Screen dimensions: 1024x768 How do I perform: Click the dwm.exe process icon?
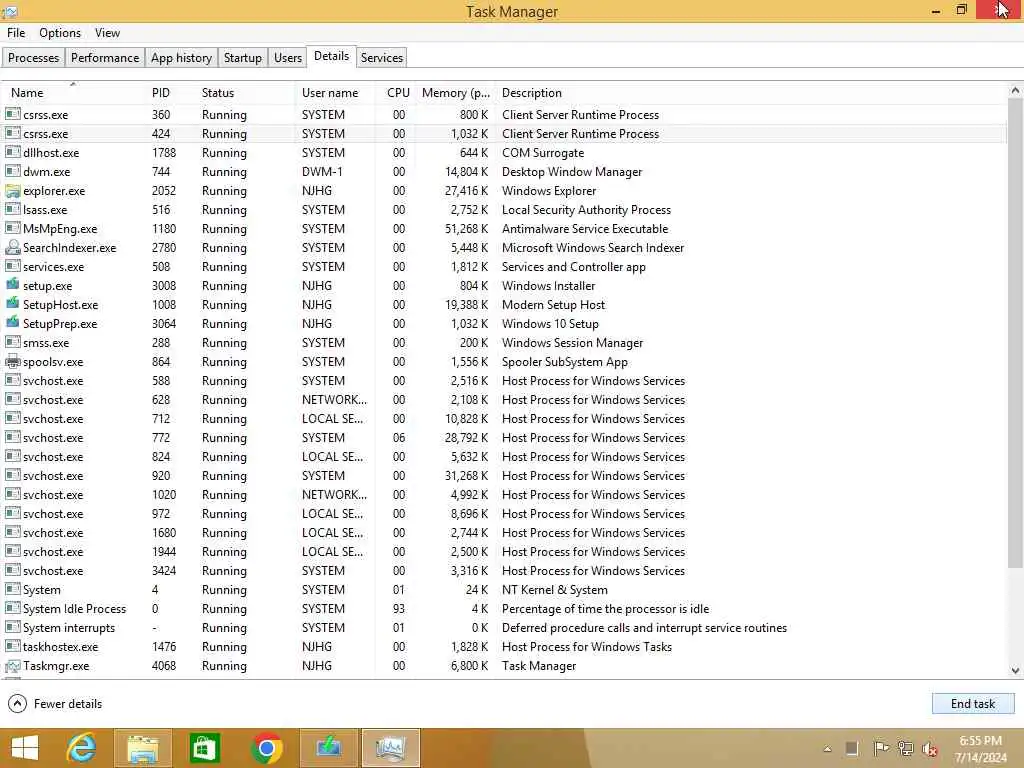coord(12,172)
